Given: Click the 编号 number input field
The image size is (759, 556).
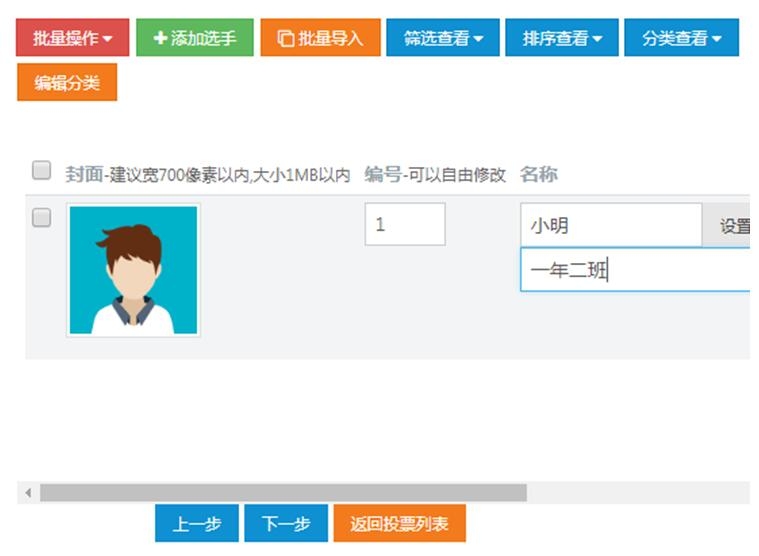Looking at the screenshot, I should click(x=405, y=225).
